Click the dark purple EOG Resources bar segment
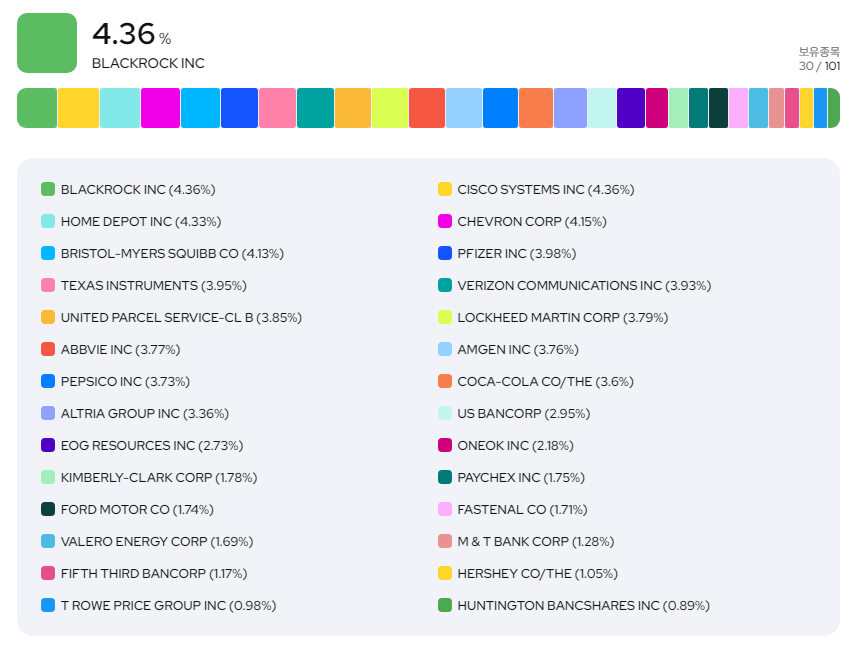This screenshot has height=653, width=859. coord(631,108)
